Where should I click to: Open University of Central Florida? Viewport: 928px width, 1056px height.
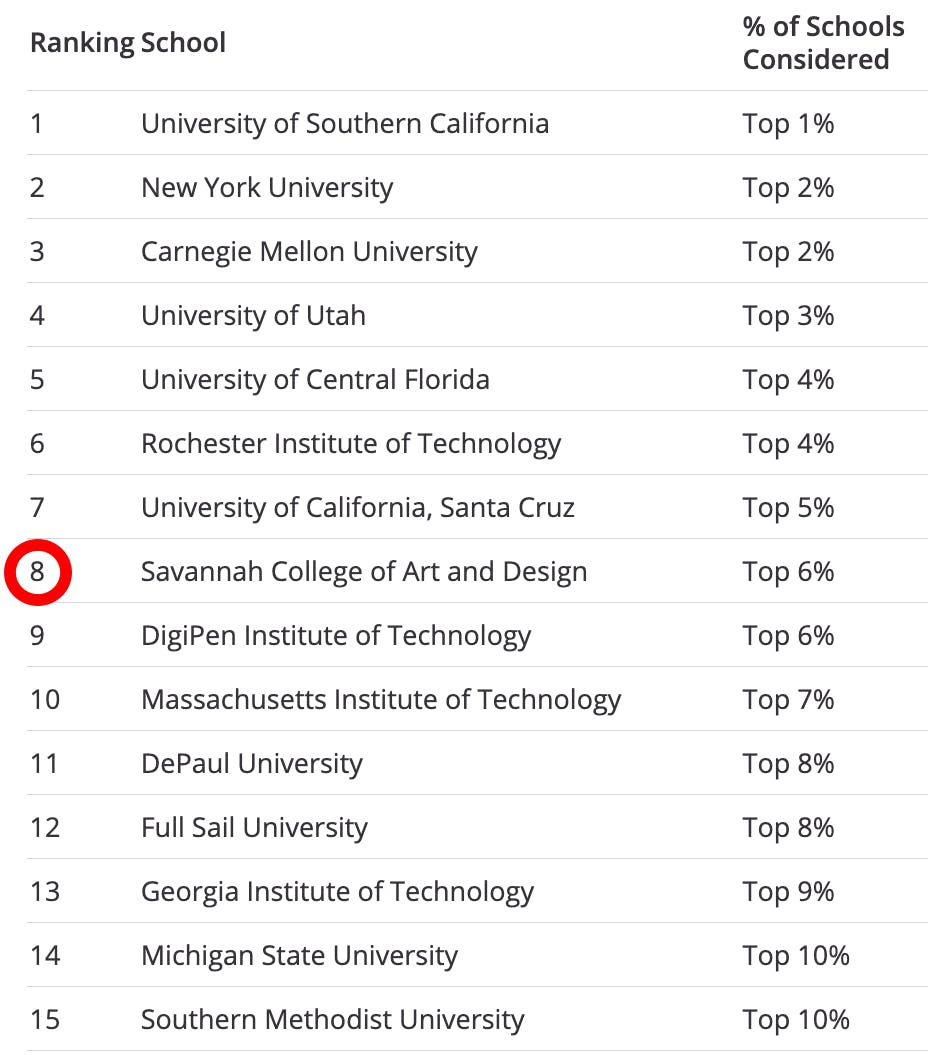click(315, 380)
